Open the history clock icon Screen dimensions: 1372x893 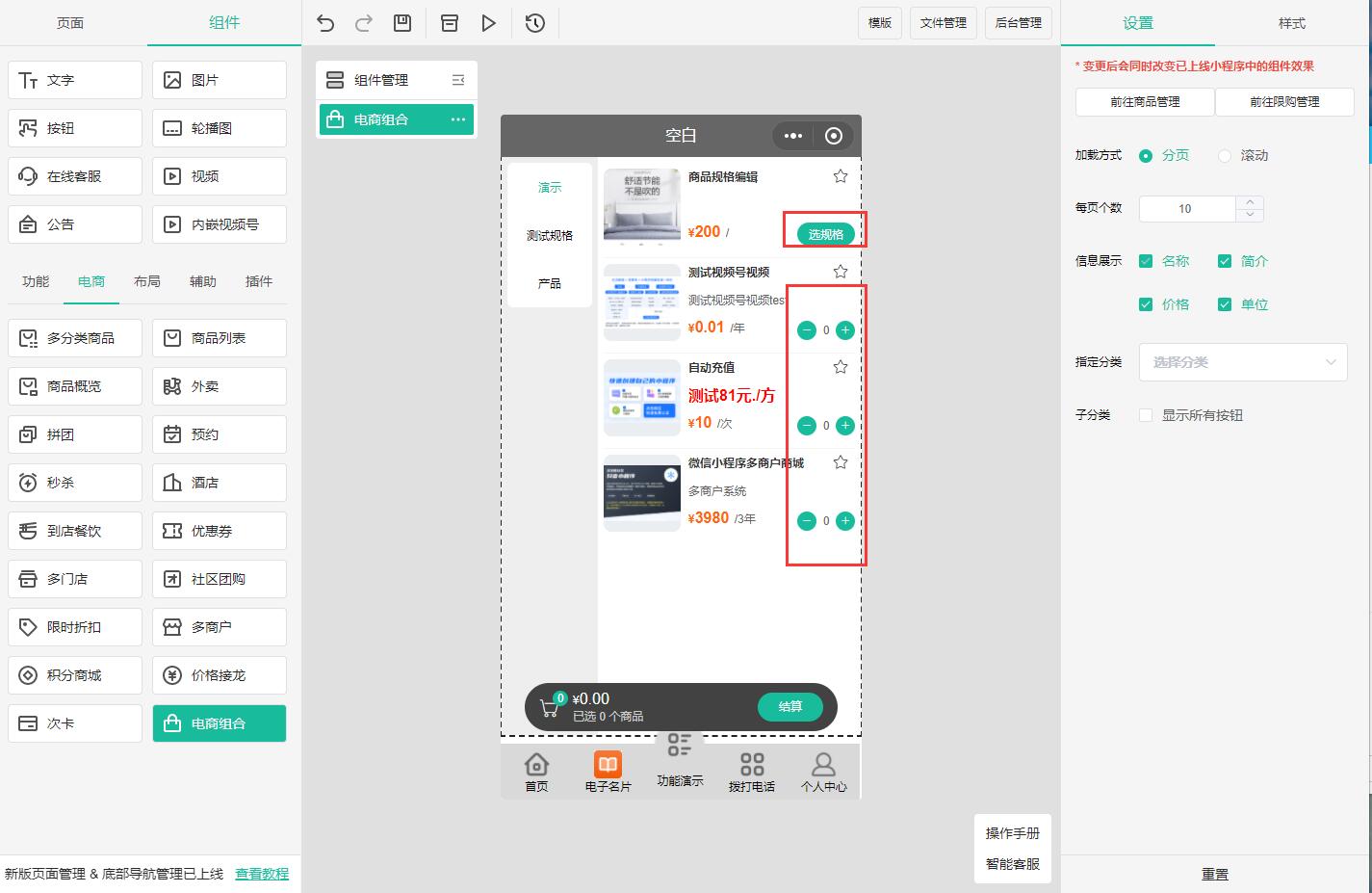[535, 23]
